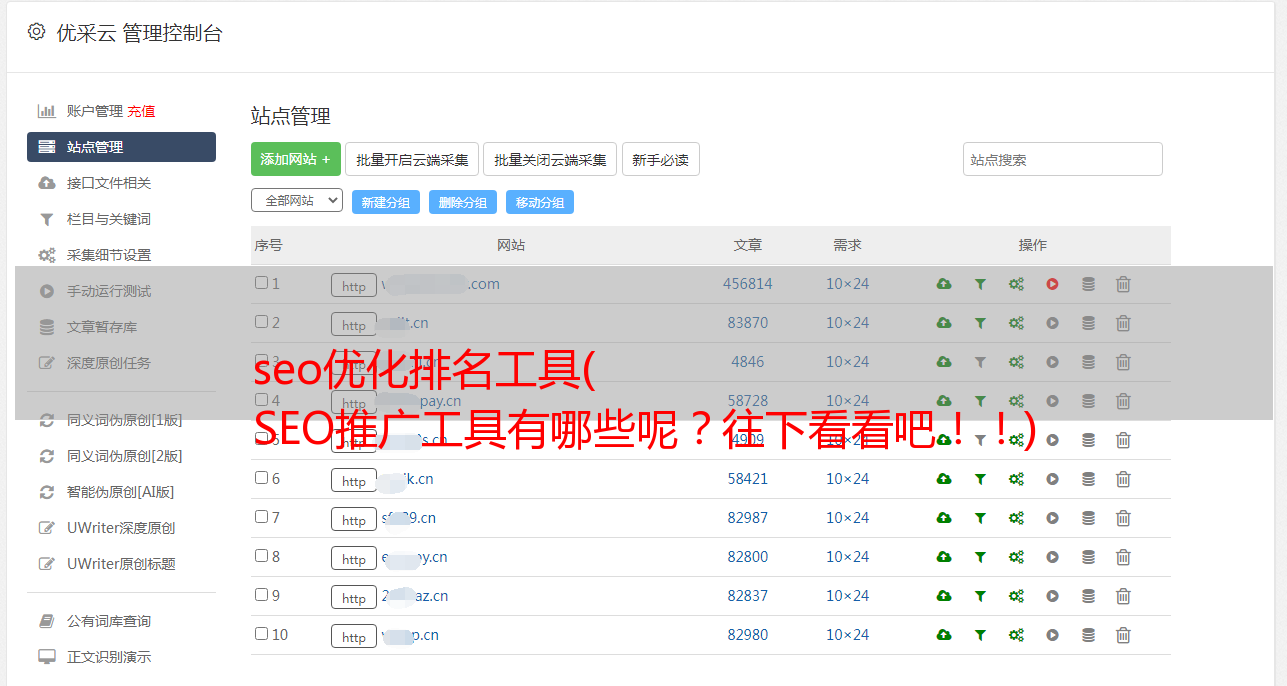
Task: Tick the checkbox for row 2
Action: [261, 322]
